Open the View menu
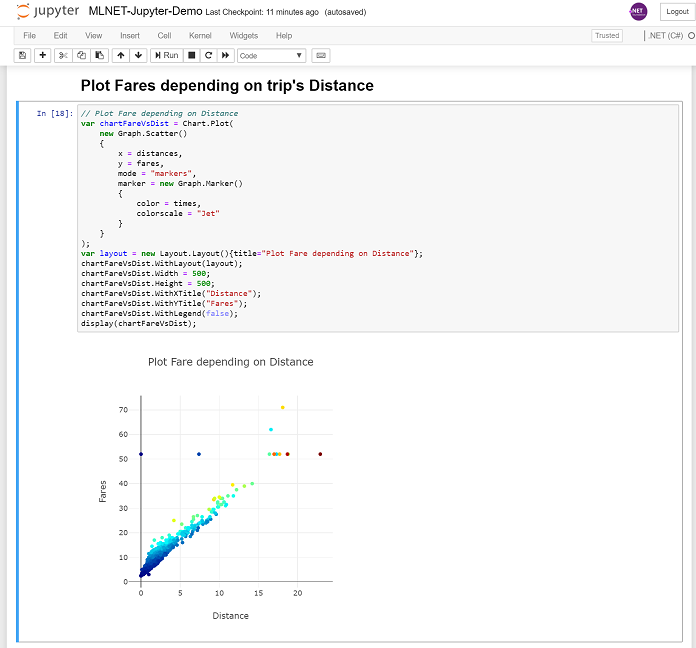This screenshot has height=648, width=696. pos(93,36)
